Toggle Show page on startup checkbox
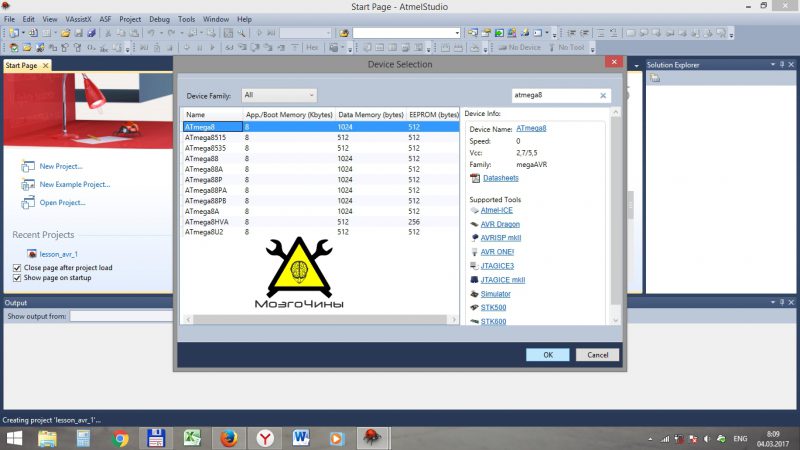Viewport: 800px width, 450px height. 17,278
